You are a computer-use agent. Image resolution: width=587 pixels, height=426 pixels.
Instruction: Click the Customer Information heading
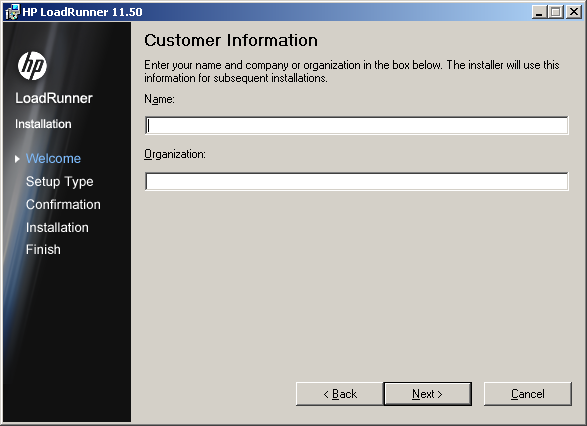click(x=231, y=40)
